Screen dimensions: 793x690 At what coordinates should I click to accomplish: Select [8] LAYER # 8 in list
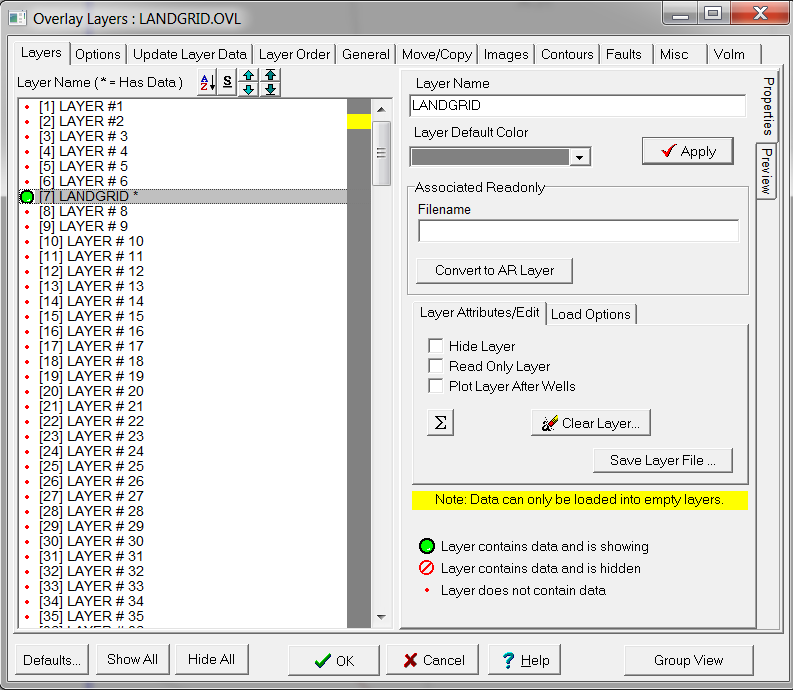[x=183, y=211]
